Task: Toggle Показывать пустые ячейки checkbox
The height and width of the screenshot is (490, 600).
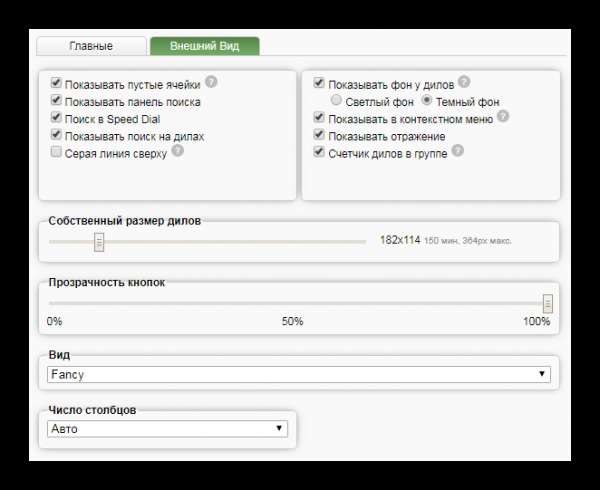Action: [56, 83]
